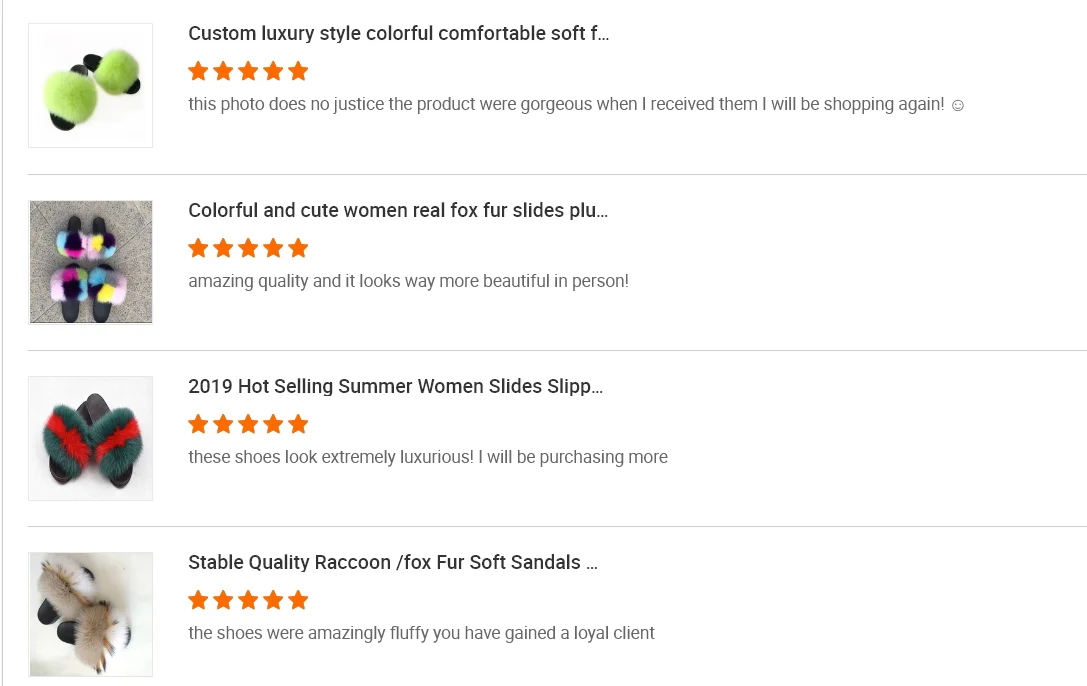View the raccoon fur sandals thumbnail
Viewport: 1087px width, 686px height.
click(x=90, y=614)
